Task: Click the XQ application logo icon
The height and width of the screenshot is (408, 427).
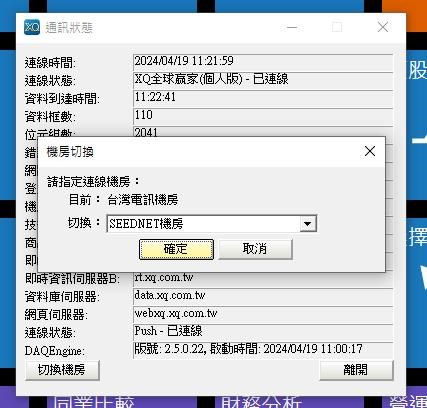Action: click(x=32, y=27)
